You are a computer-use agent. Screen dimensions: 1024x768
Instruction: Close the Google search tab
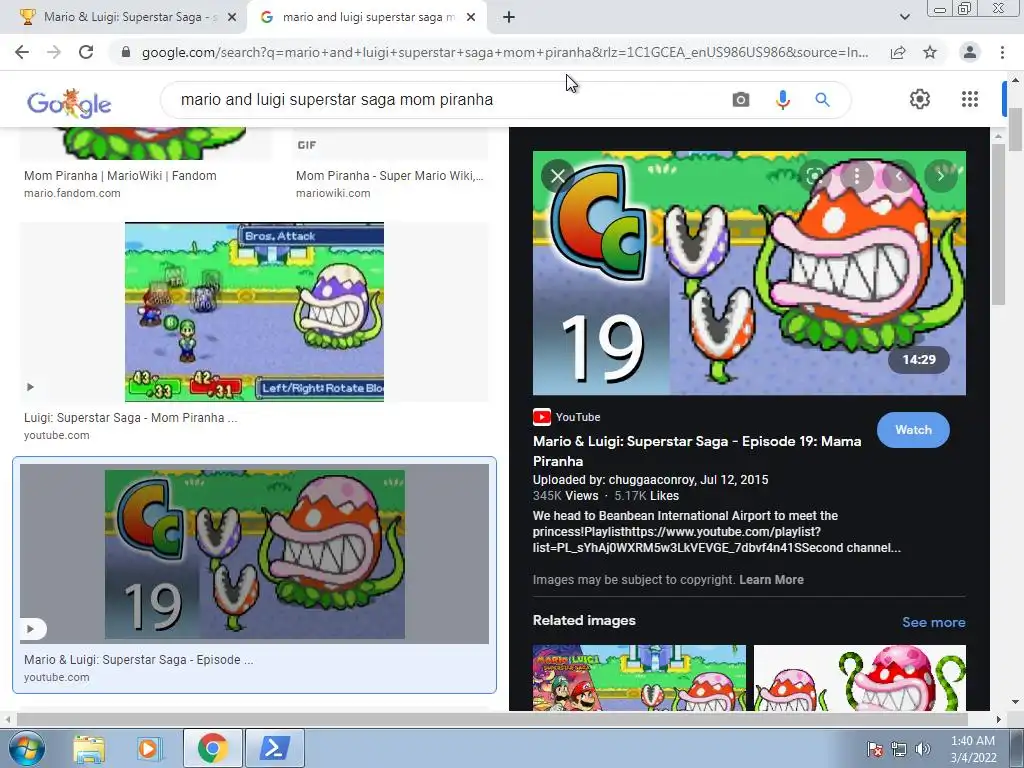(x=471, y=18)
